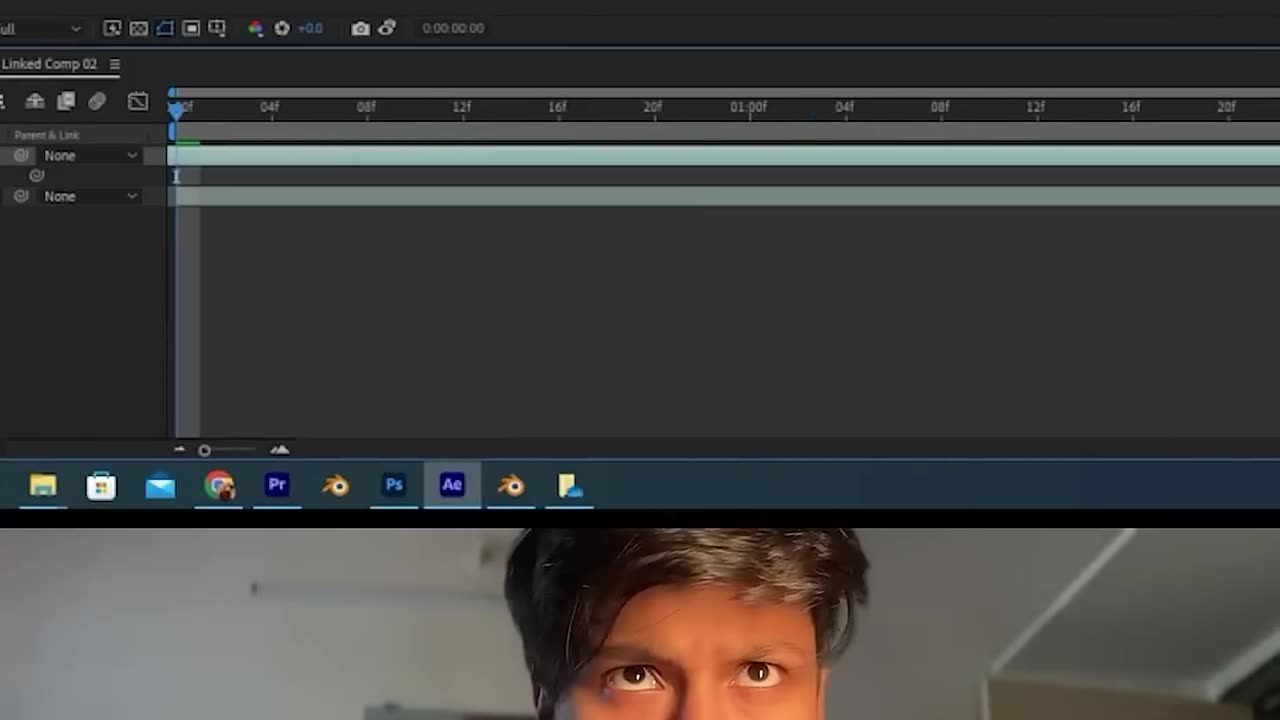Switch to Premiere Pro on taskbar

click(x=277, y=486)
